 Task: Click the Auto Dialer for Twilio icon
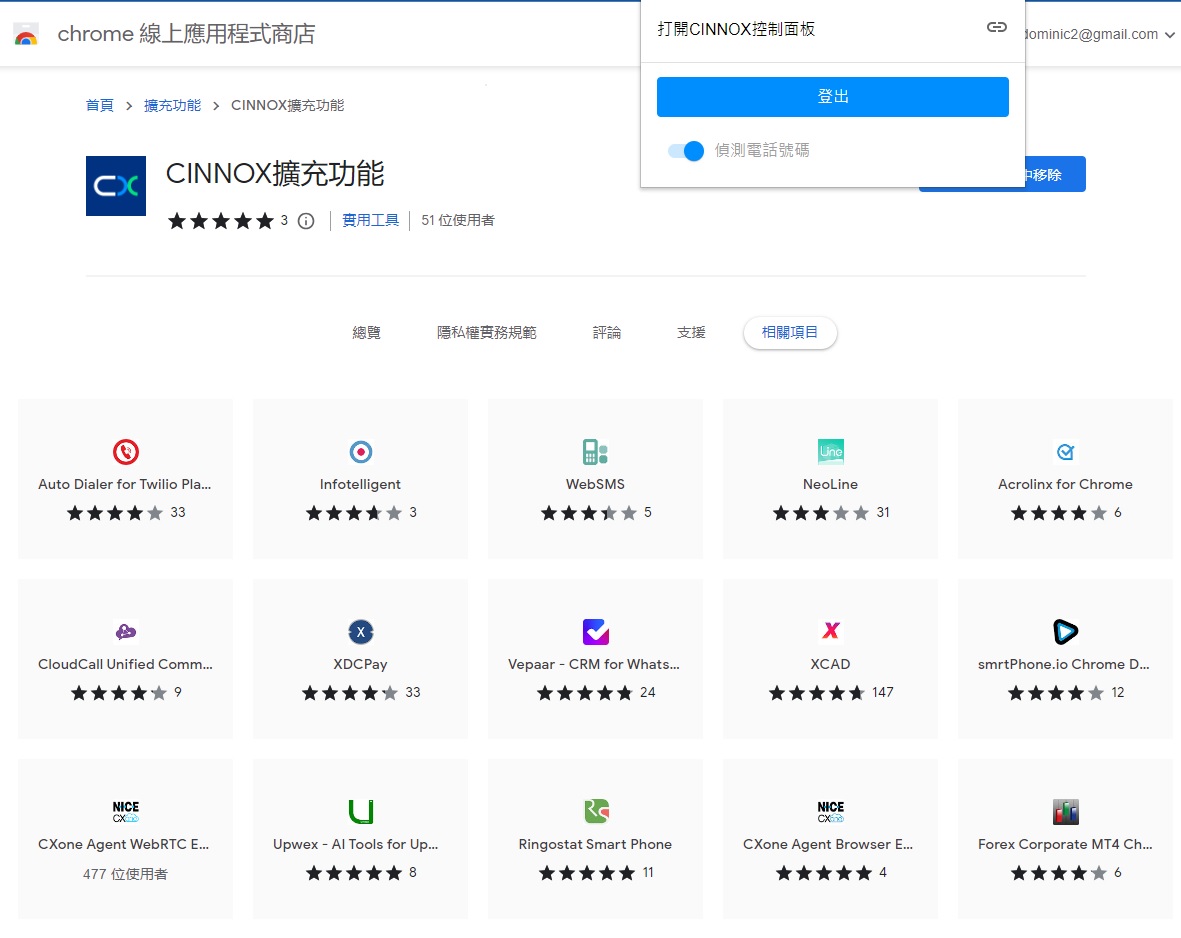click(x=126, y=452)
